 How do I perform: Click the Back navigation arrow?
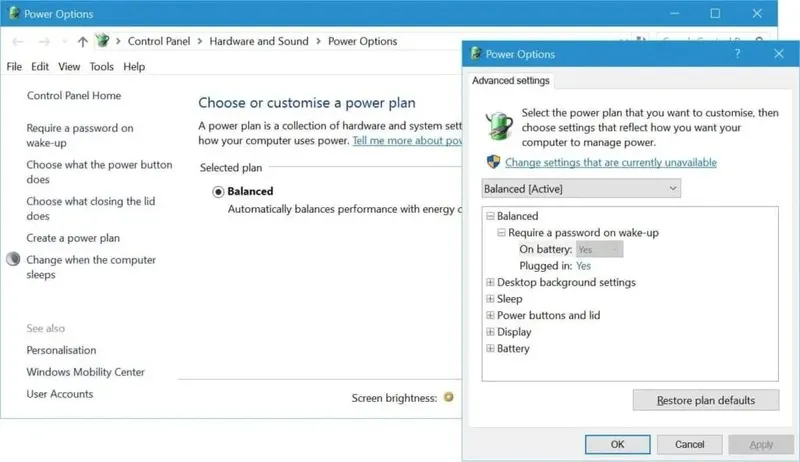coord(17,41)
